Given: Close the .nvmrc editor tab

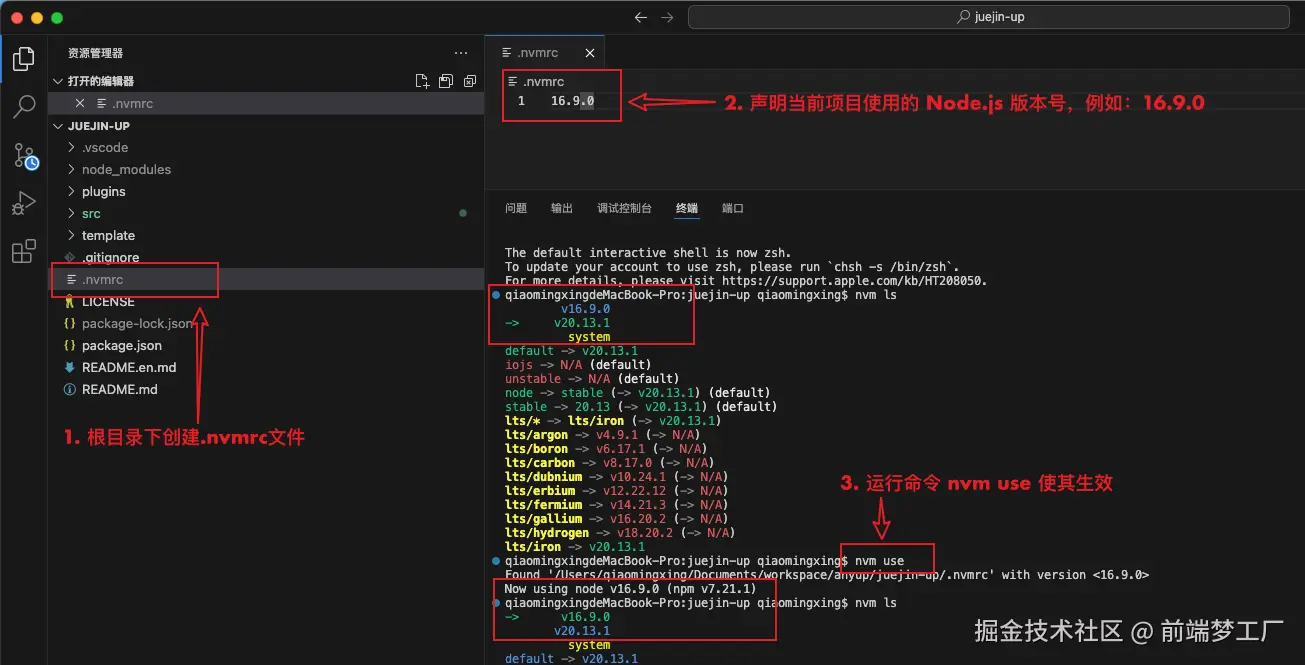Looking at the screenshot, I should pos(590,53).
